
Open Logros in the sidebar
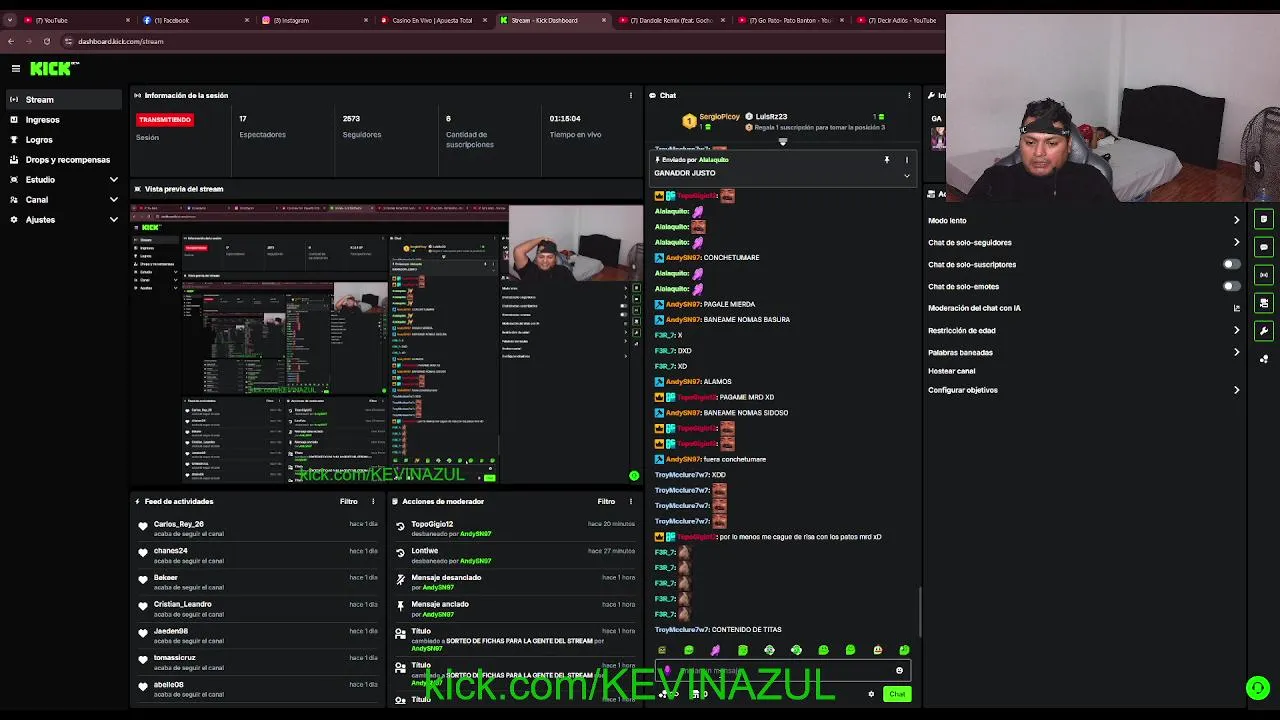(x=64, y=139)
